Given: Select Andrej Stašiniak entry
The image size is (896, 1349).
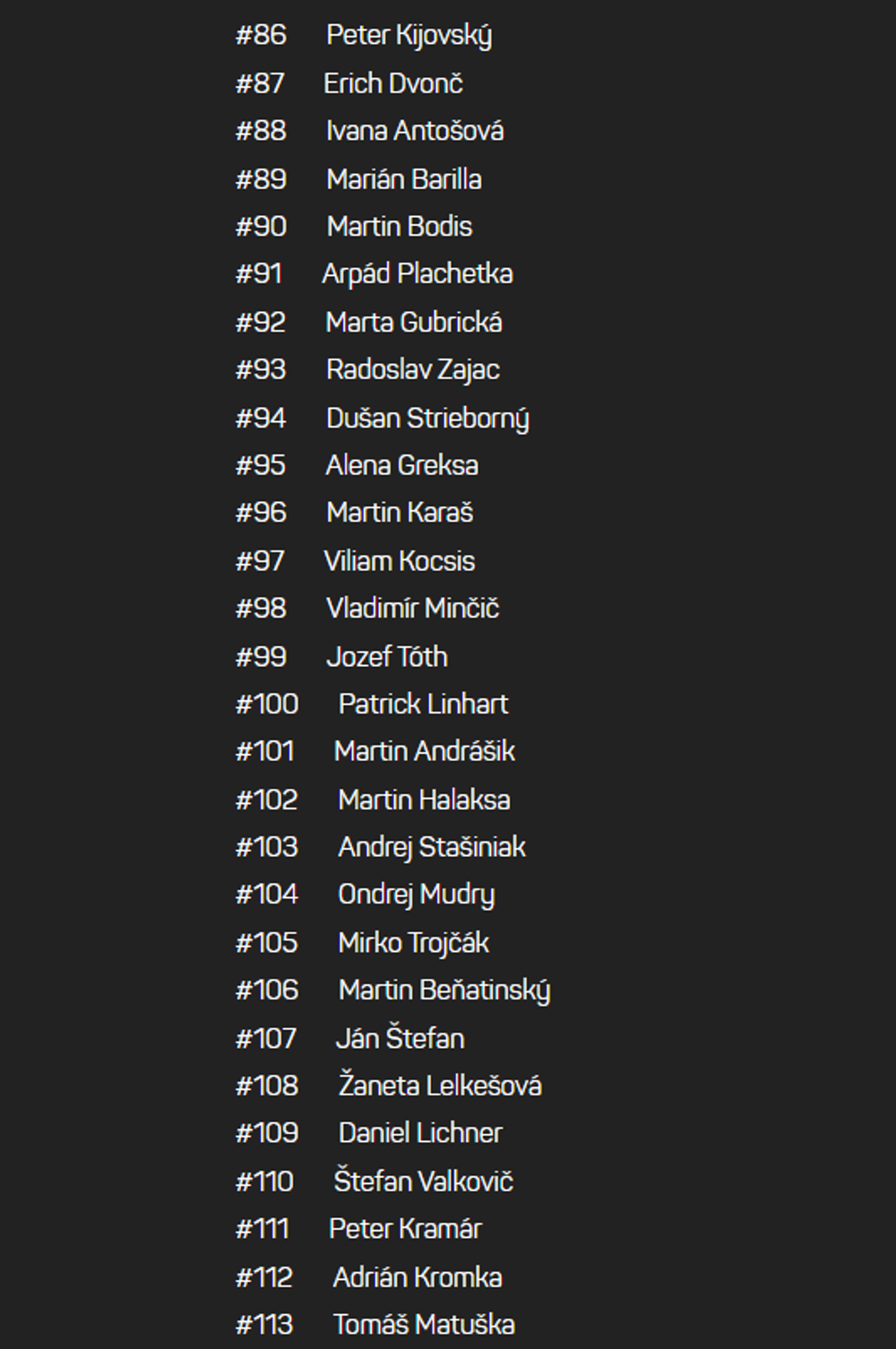Looking at the screenshot, I should (431, 847).
